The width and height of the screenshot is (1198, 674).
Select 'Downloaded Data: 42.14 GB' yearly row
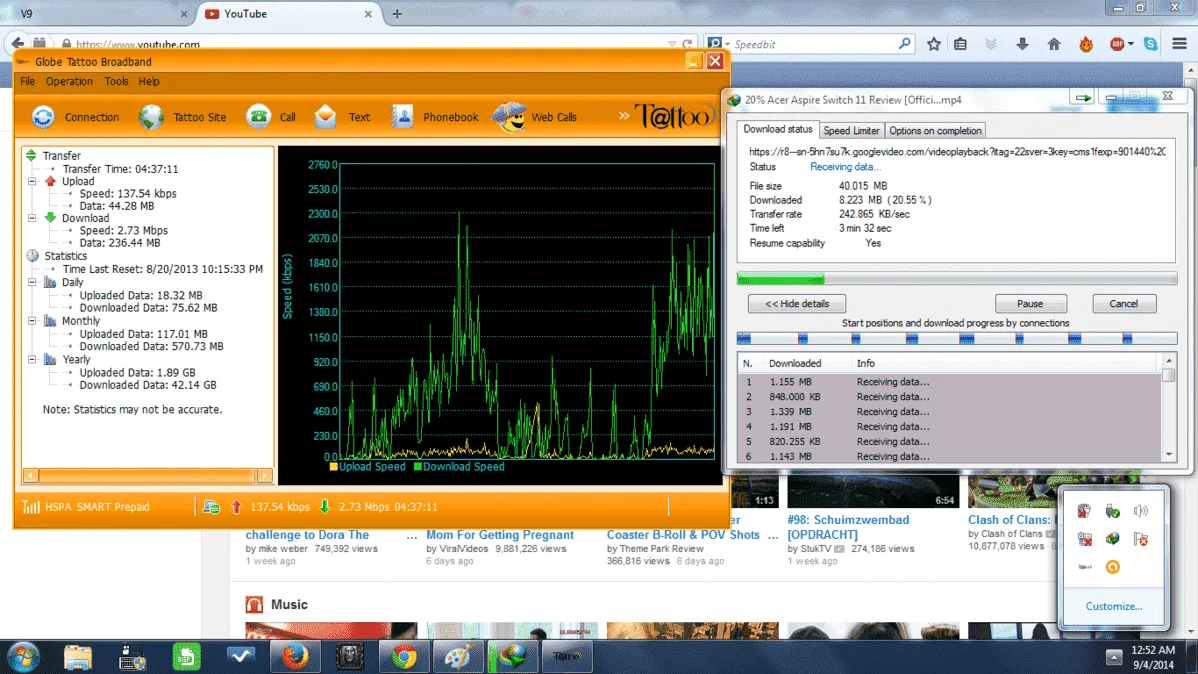point(147,385)
